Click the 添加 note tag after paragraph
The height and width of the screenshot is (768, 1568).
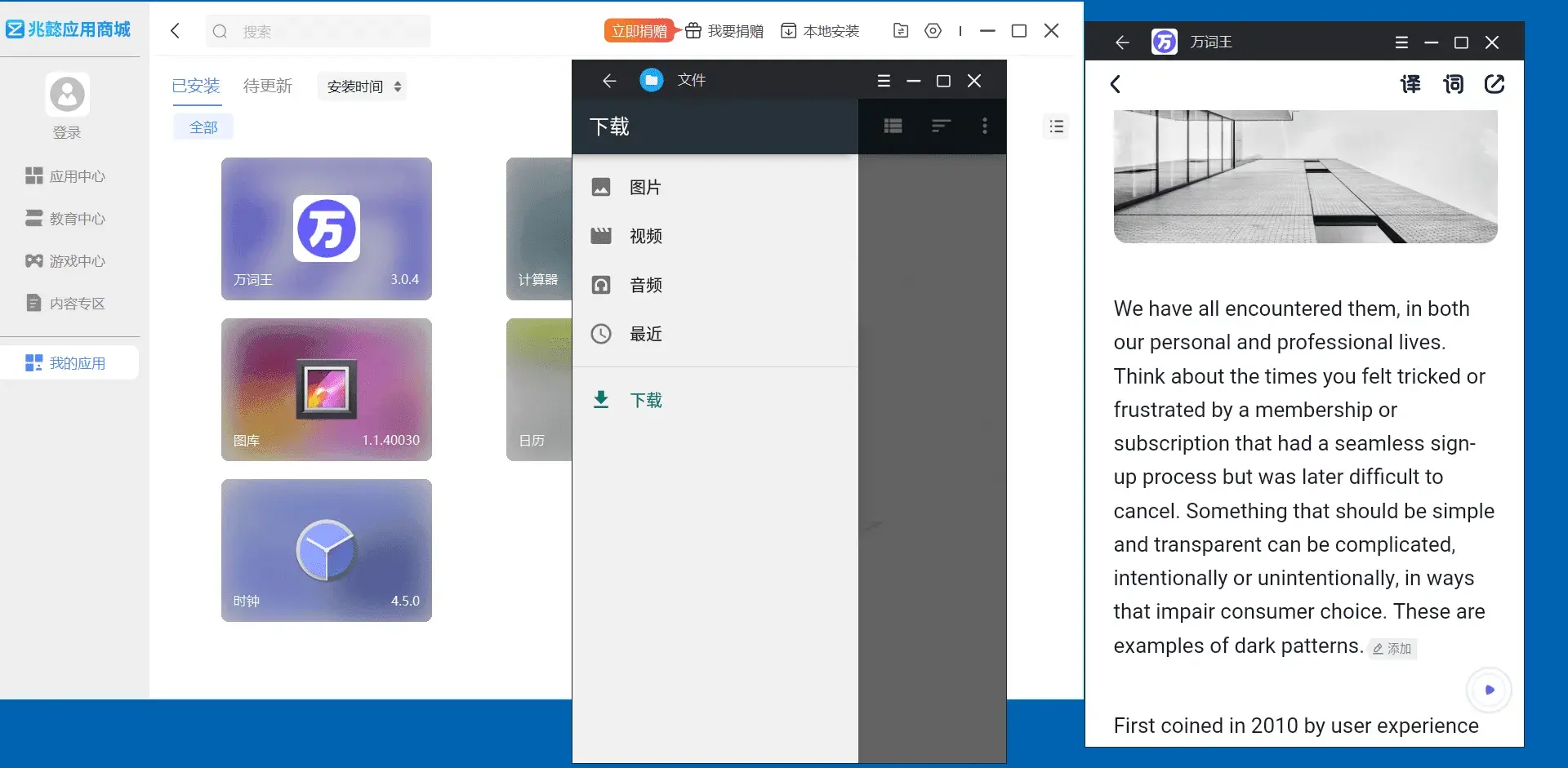[1392, 649]
